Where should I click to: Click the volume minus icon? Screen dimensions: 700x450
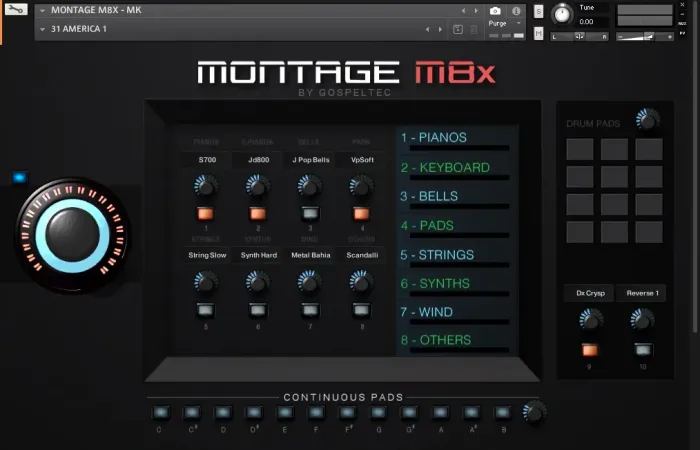click(x=620, y=37)
